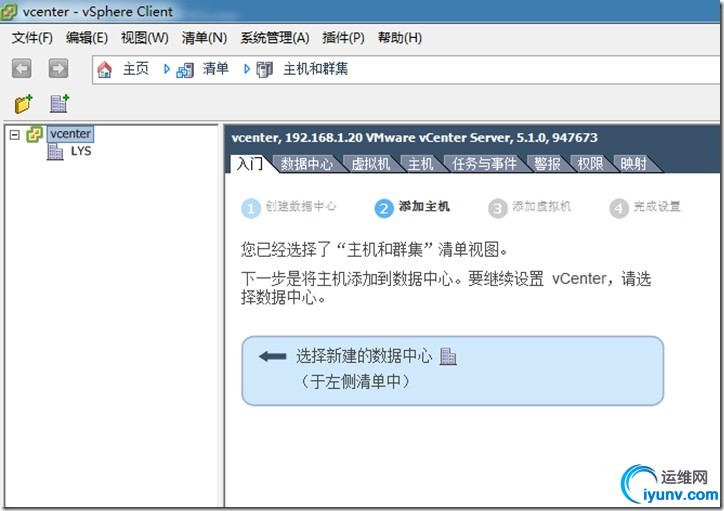724x511 pixels.
Task: Collapse the vcenter tree node
Action: click(x=15, y=135)
